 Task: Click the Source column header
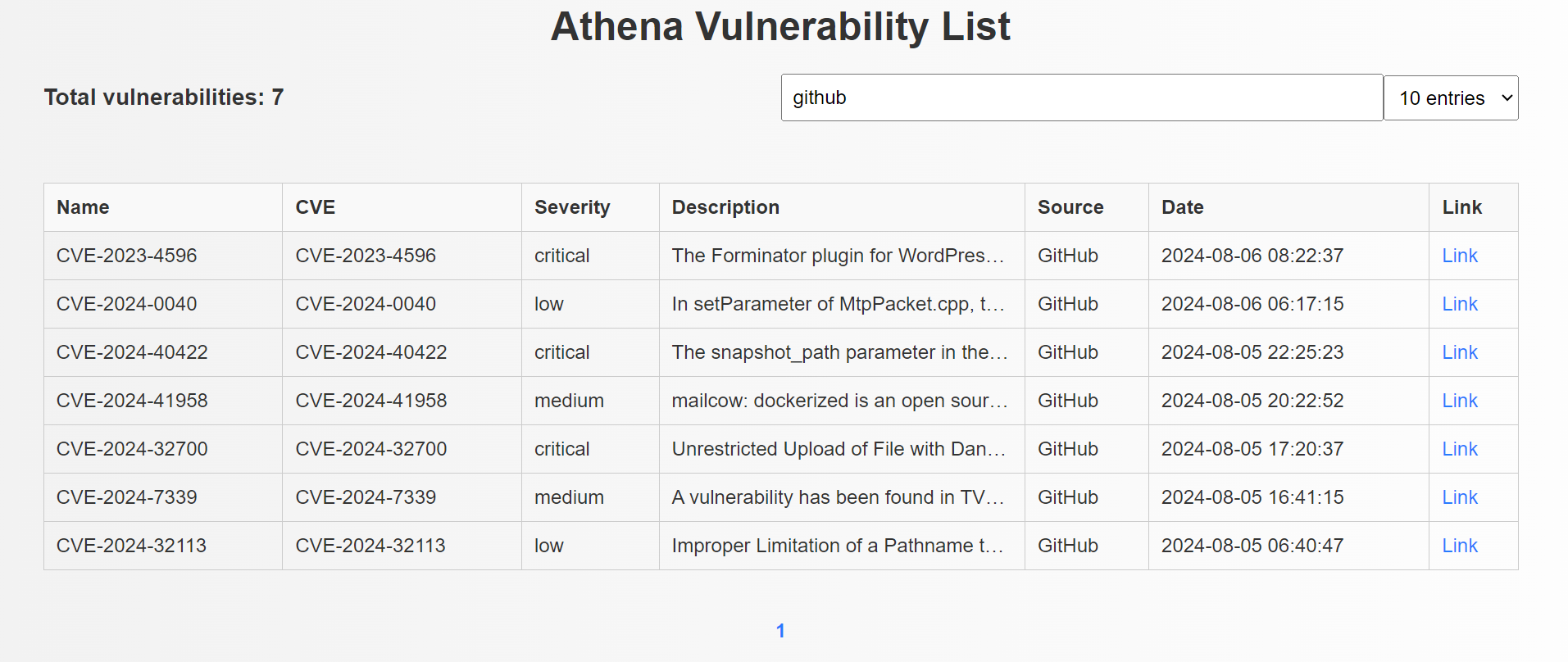point(1070,207)
